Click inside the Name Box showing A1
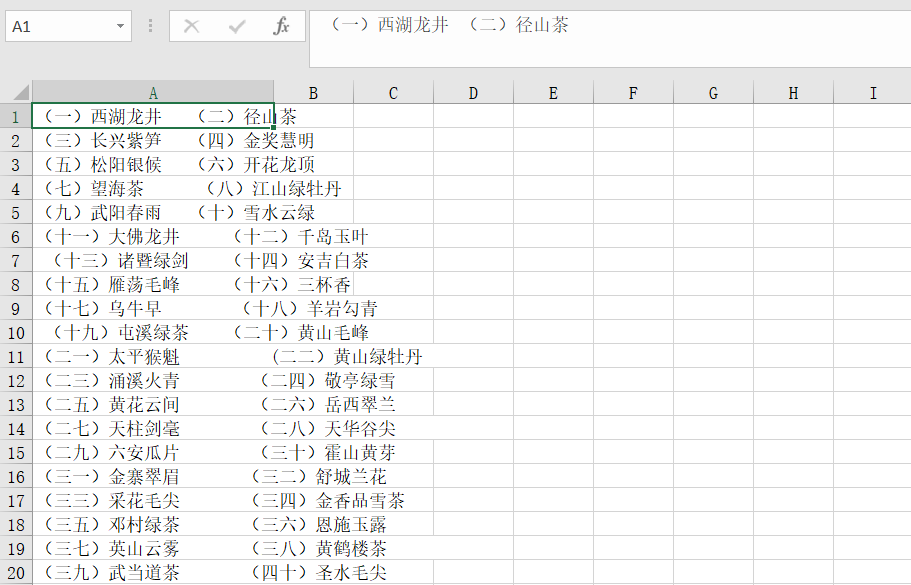Image resolution: width=911 pixels, height=585 pixels. 55,26
